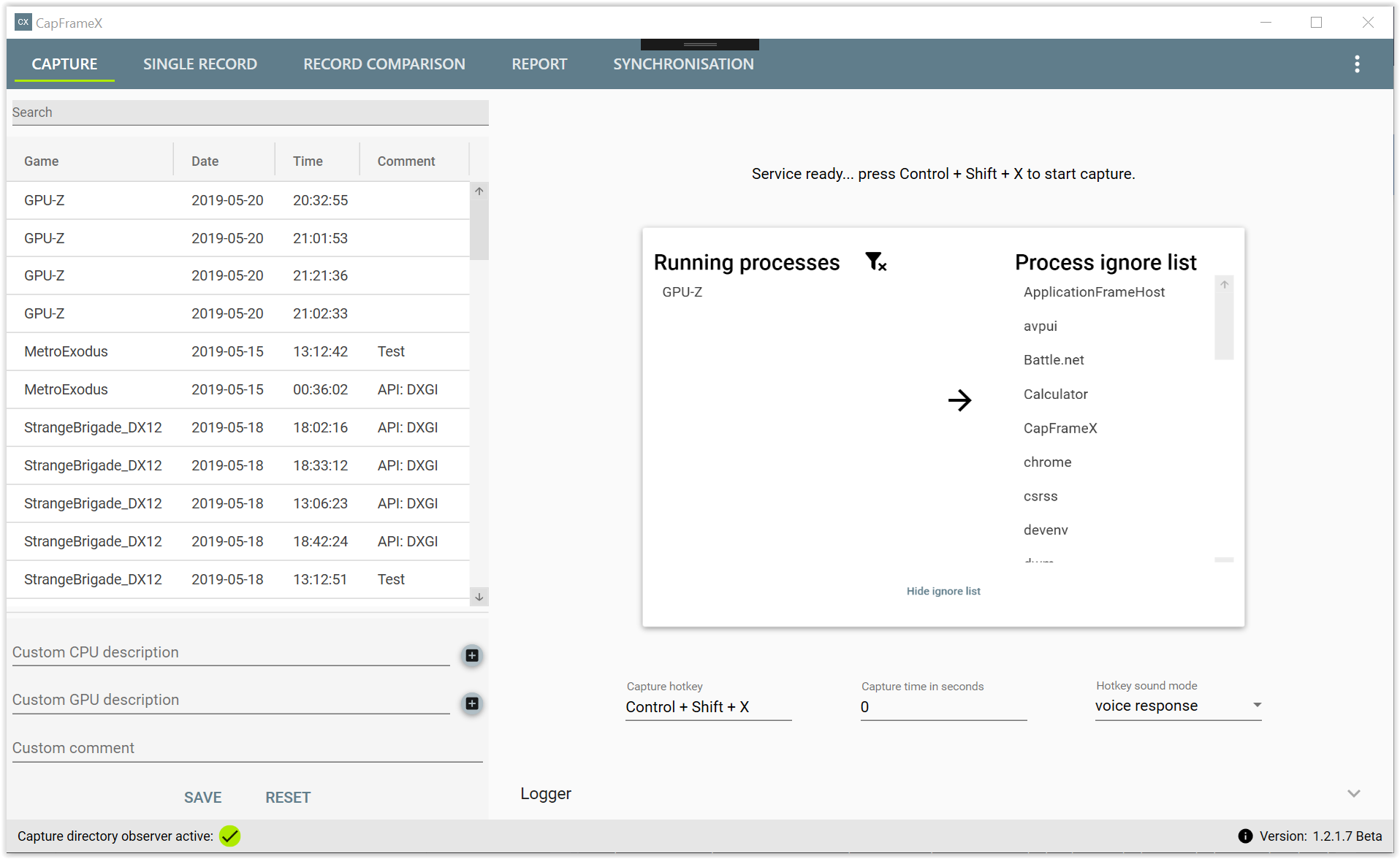Switch to the Capture tab
This screenshot has width=1400, height=859.
point(64,64)
